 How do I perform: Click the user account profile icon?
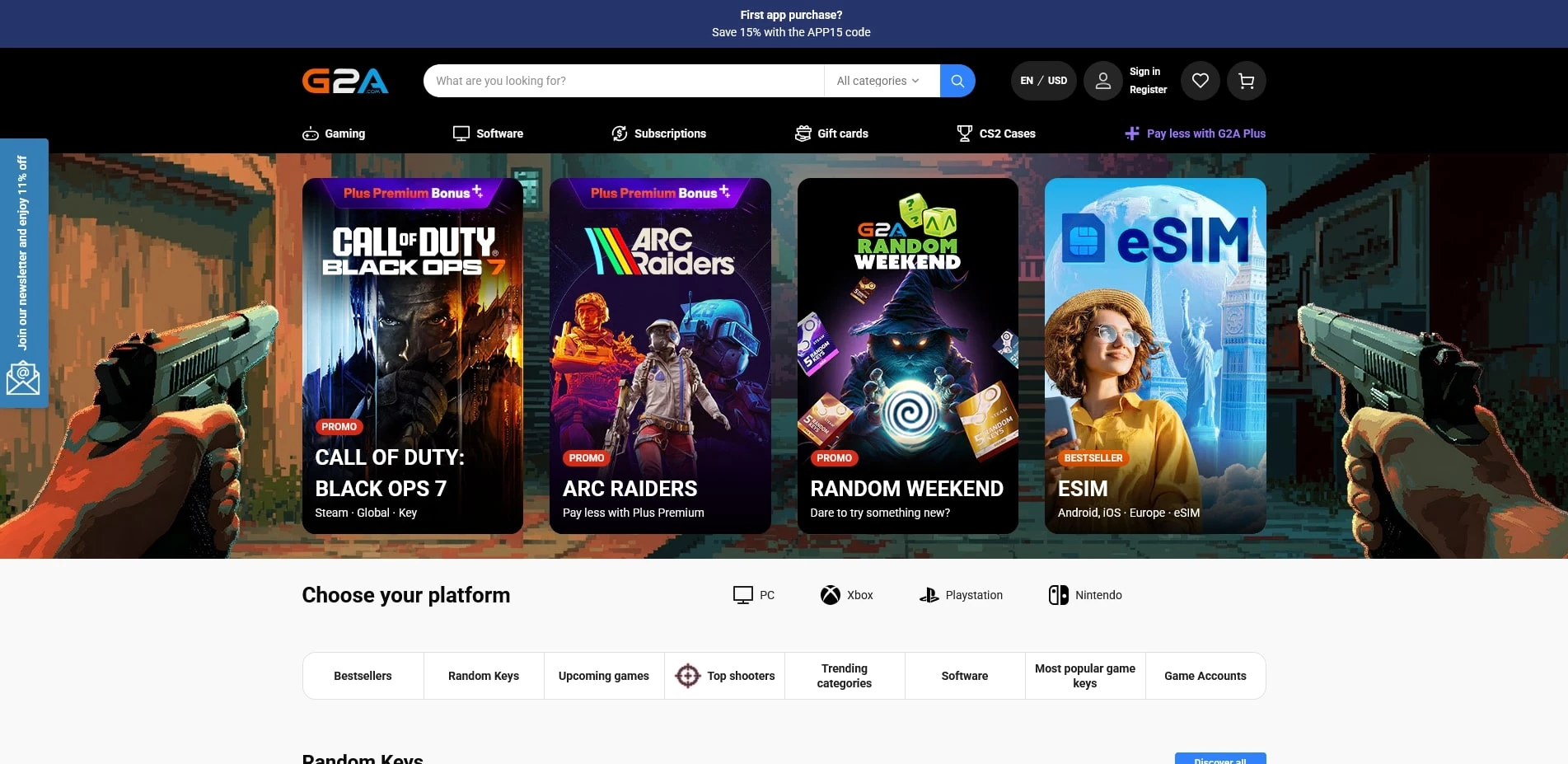tap(1102, 80)
